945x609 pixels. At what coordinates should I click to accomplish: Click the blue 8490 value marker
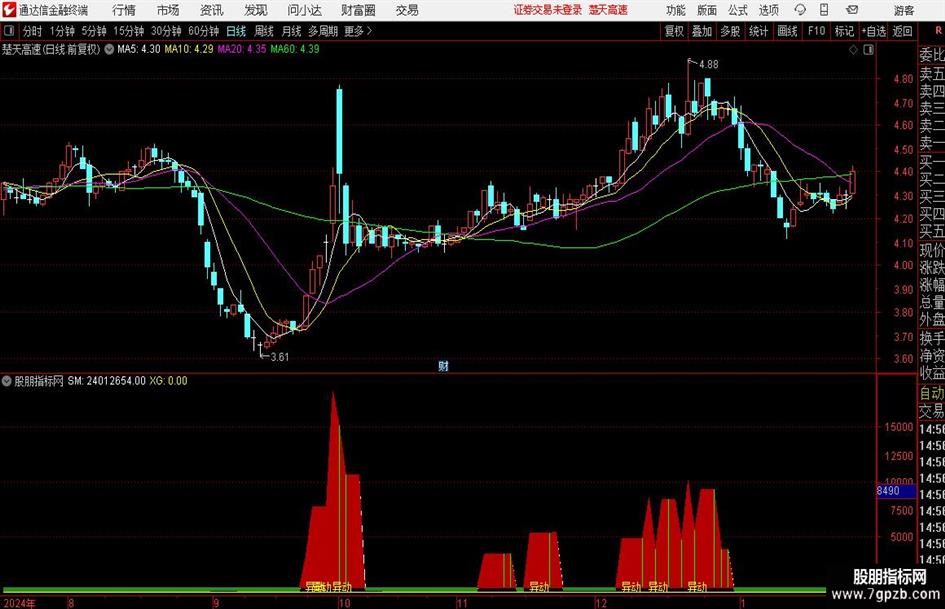pyautogui.click(x=896, y=491)
